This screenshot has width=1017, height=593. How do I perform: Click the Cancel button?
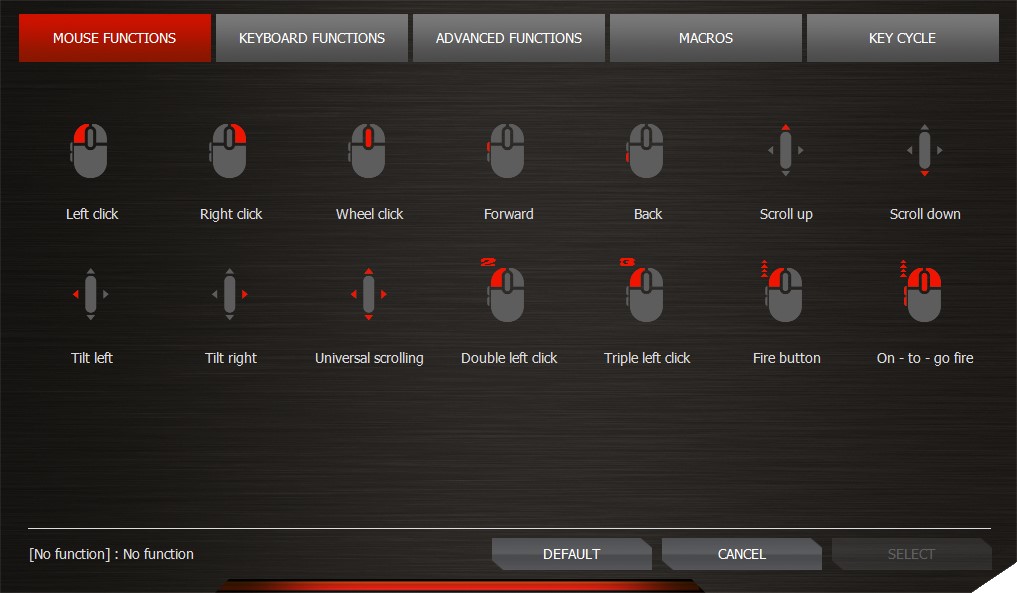coord(741,554)
